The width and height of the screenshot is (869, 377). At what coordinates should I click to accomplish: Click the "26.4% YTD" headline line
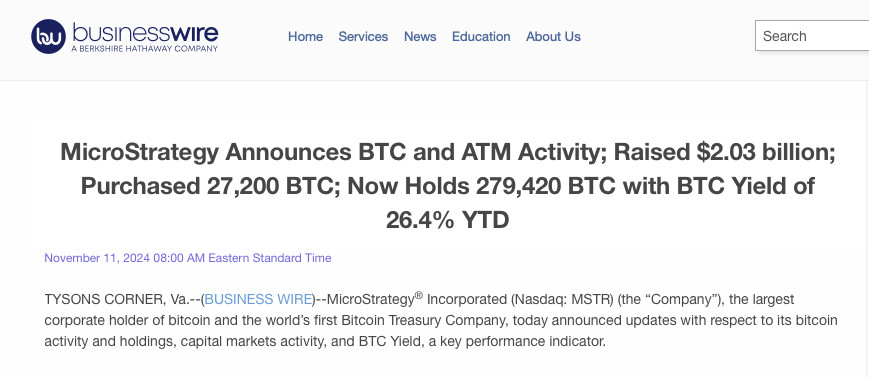[448, 221]
